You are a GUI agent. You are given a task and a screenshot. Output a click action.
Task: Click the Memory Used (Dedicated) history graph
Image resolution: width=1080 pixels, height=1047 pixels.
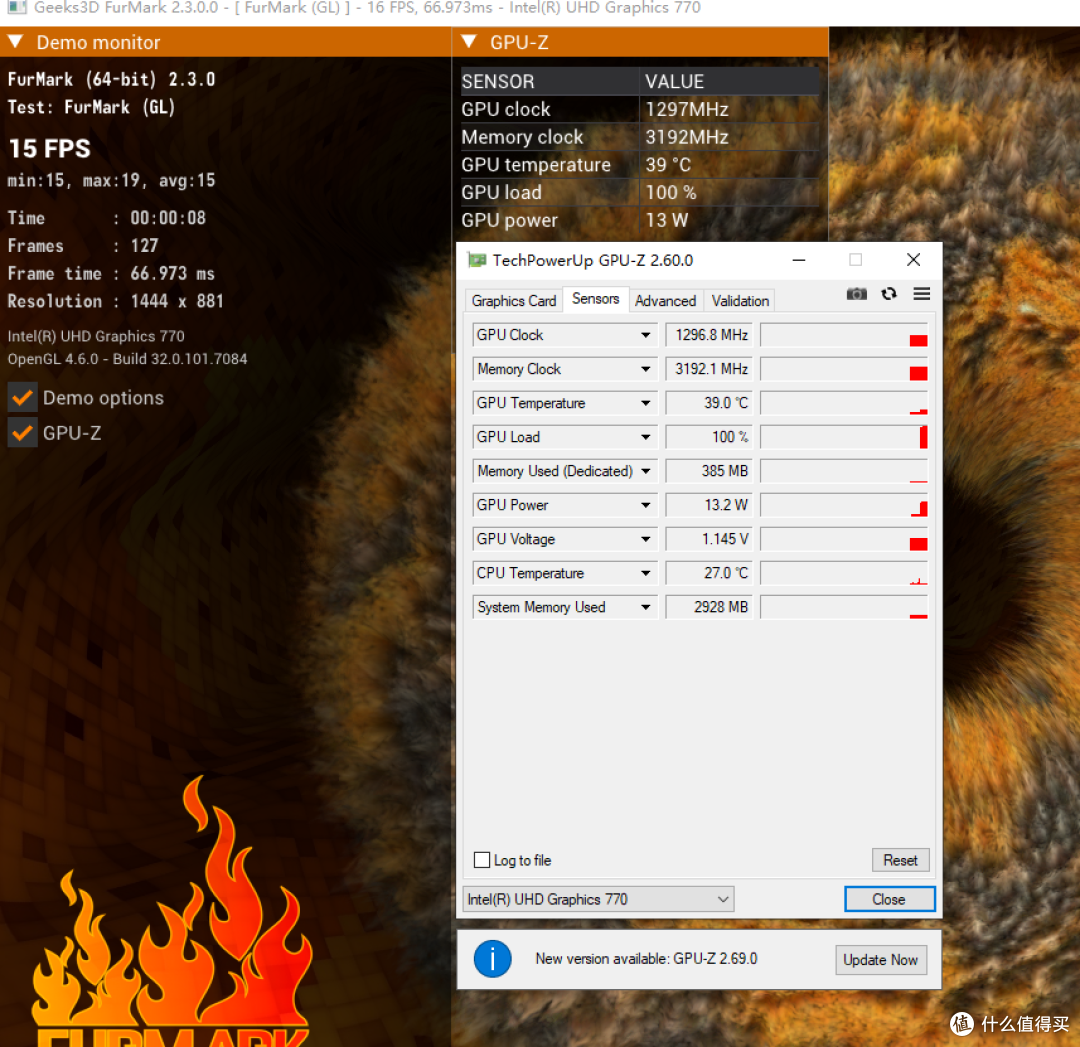coord(844,471)
